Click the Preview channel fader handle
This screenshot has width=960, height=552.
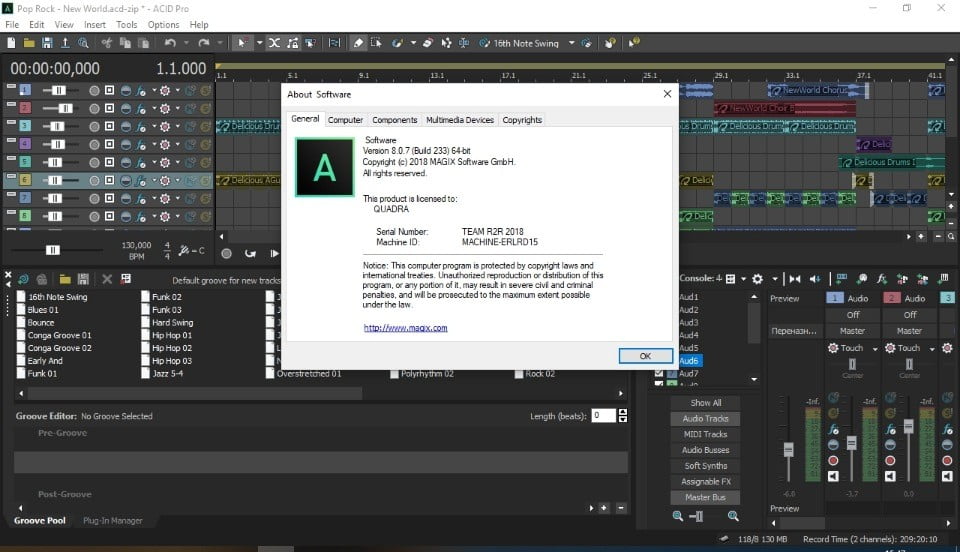point(789,450)
